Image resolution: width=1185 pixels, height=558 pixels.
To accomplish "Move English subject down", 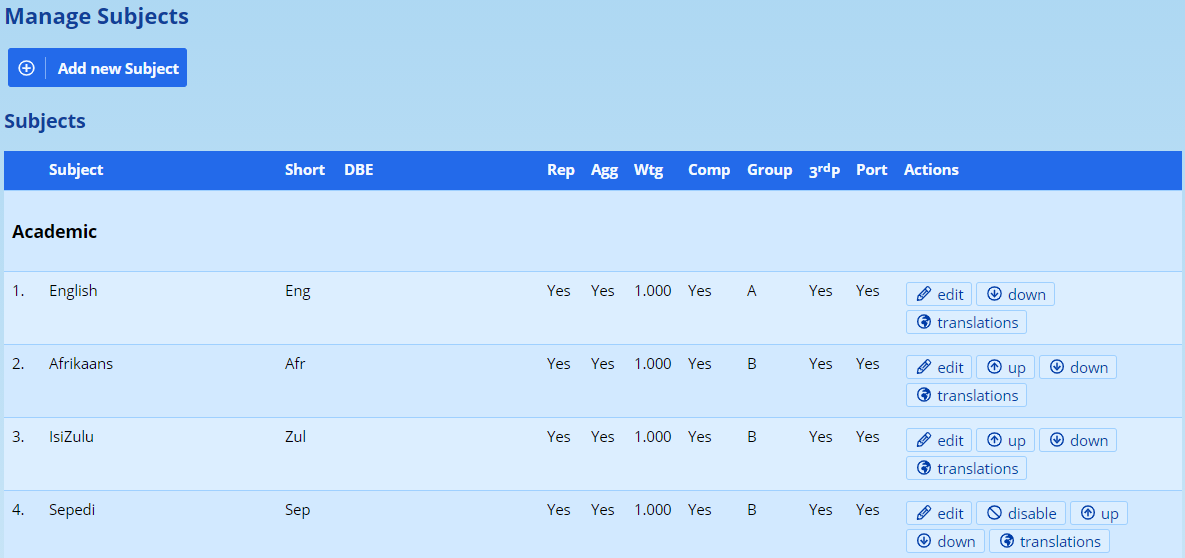I will pyautogui.click(x=1015, y=294).
